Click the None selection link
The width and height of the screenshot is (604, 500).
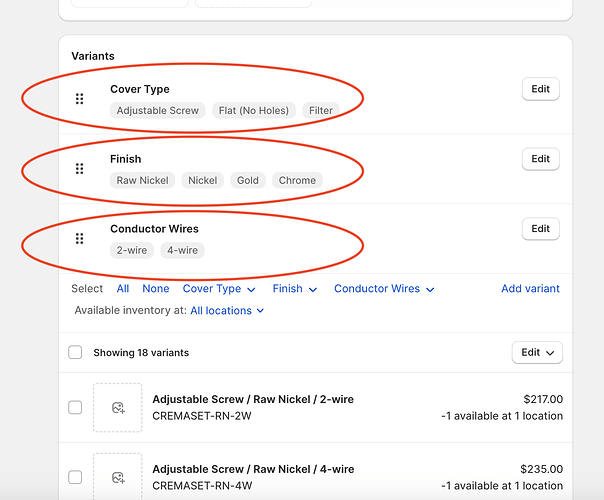point(156,289)
